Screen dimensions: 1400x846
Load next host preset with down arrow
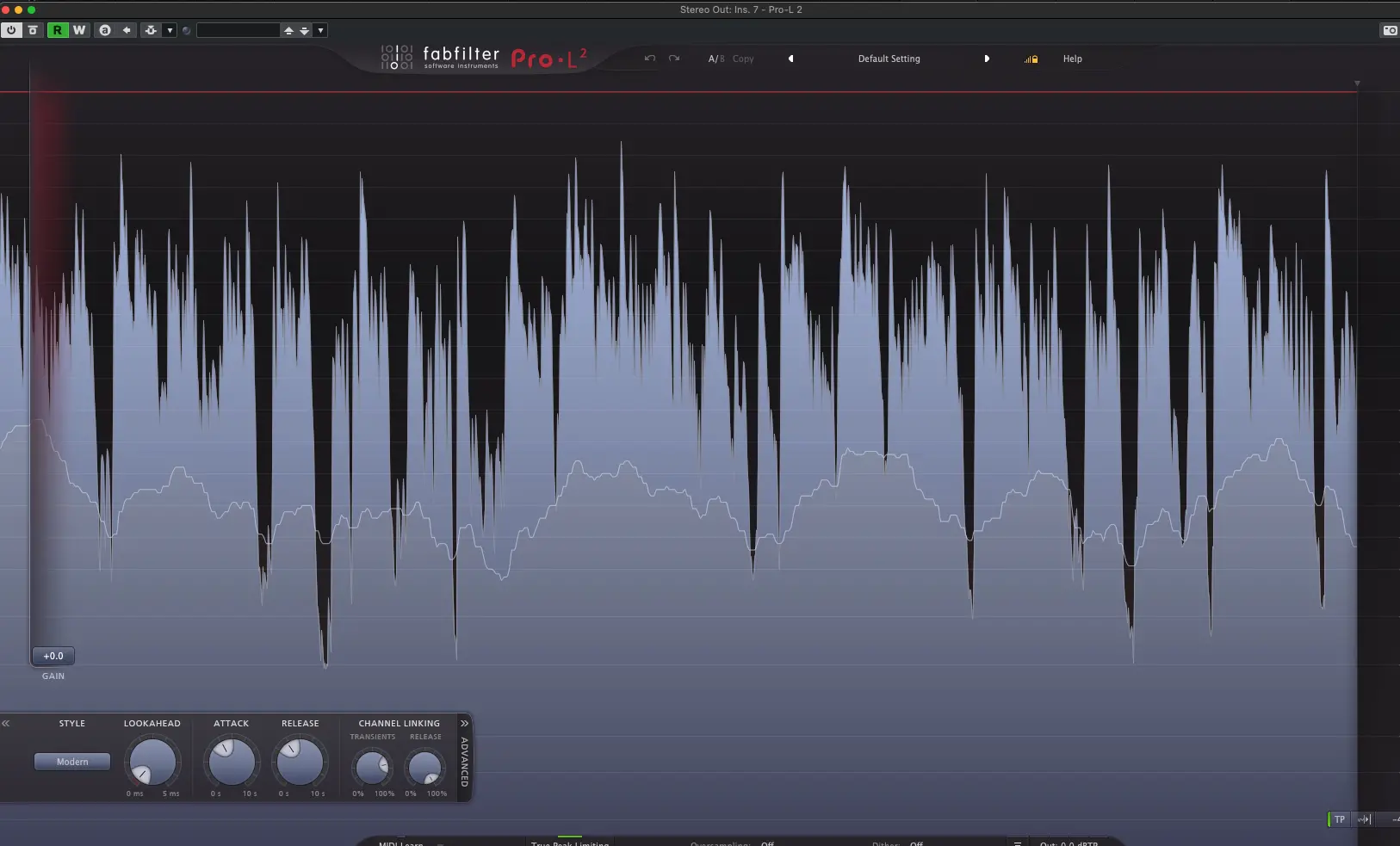(x=304, y=30)
